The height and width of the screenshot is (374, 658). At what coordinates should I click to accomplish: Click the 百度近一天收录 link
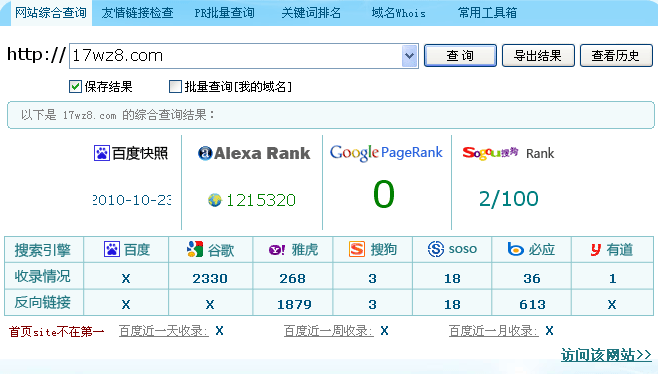pos(164,331)
